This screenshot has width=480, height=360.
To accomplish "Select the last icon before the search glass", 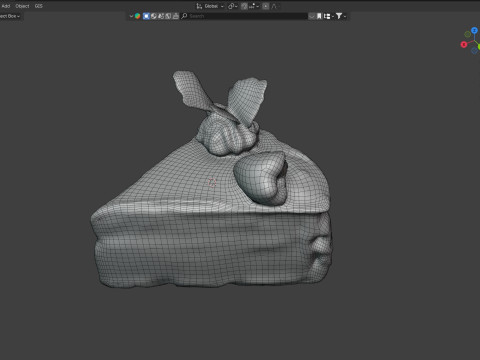I will (x=175, y=16).
